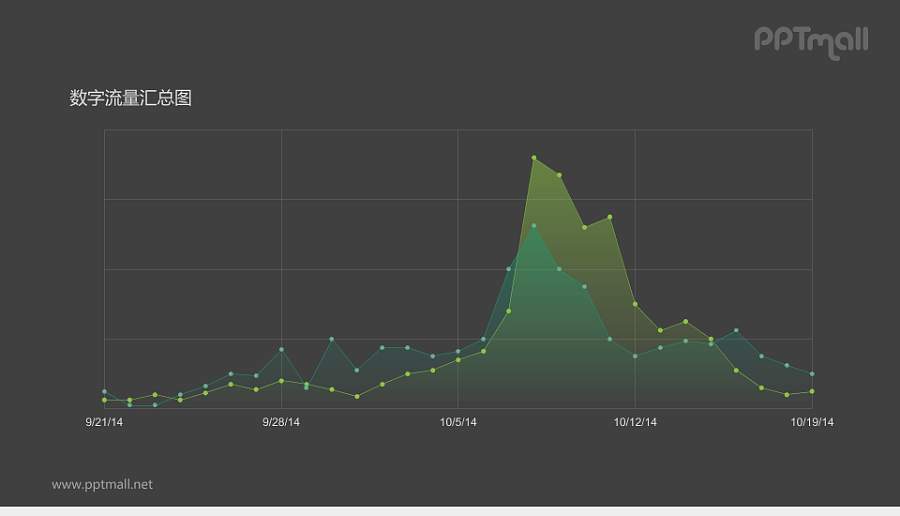This screenshot has width=900, height=516.
Task: Click the first teal point at 9/21/14
Action: [x=104, y=391]
